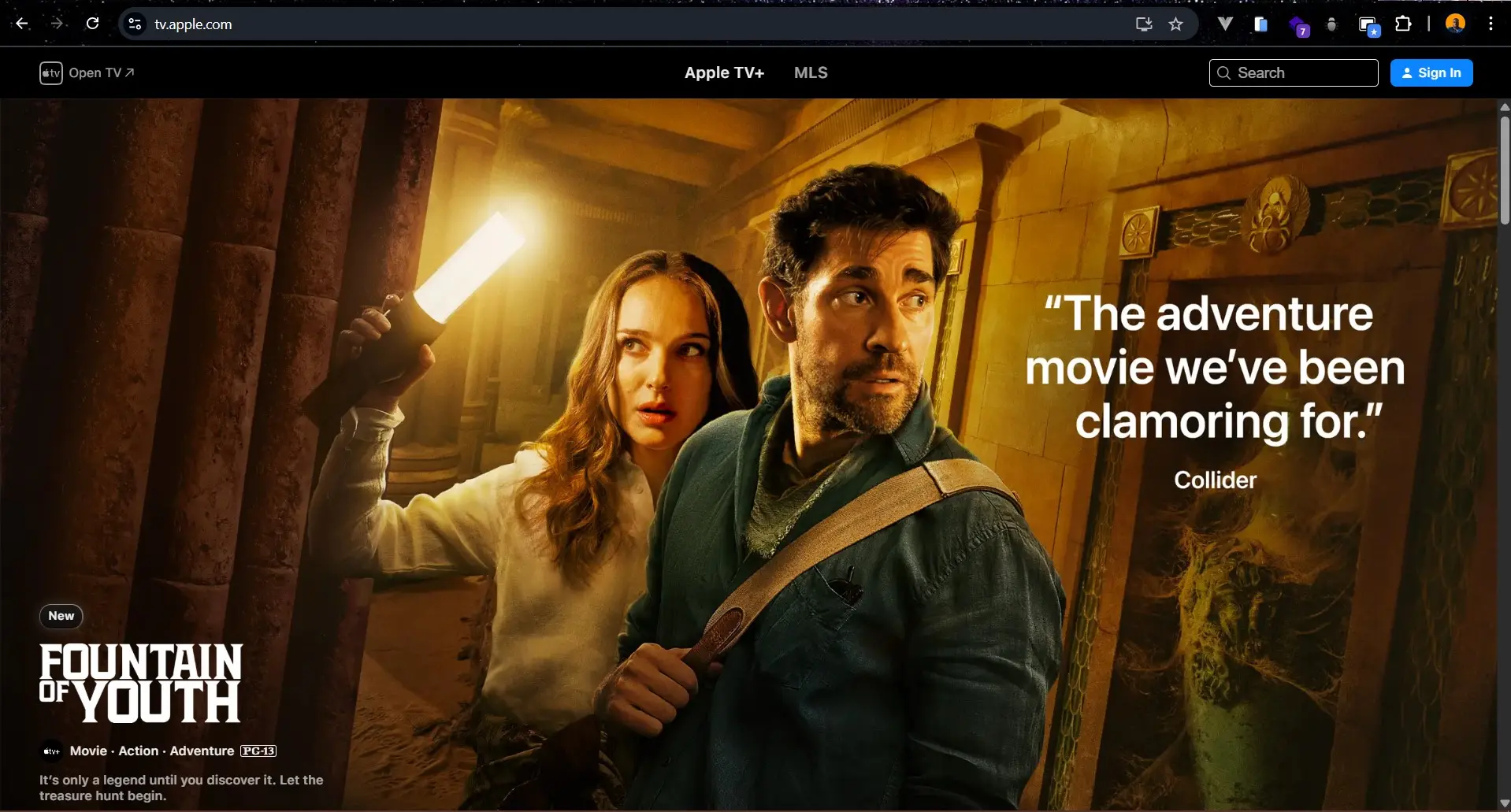This screenshot has height=812, width=1511.
Task: Open TV app via Open TV link
Action: click(101, 72)
